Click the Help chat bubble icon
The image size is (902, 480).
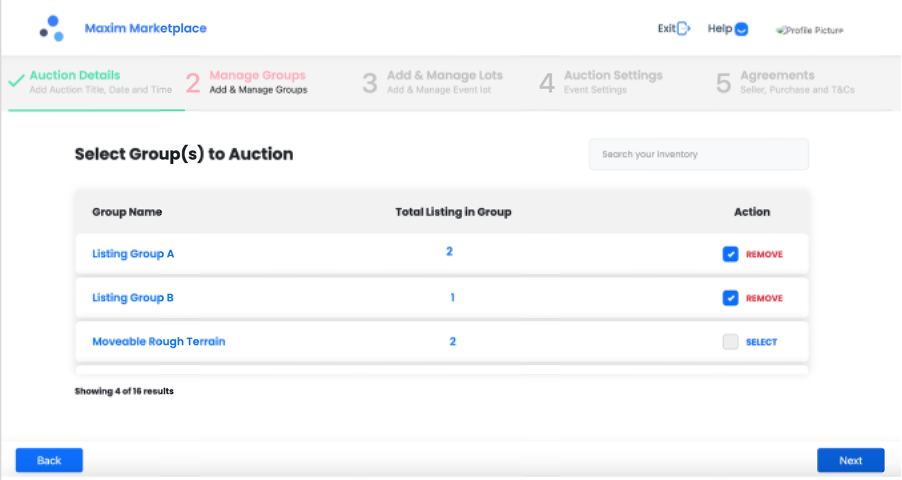tap(741, 29)
